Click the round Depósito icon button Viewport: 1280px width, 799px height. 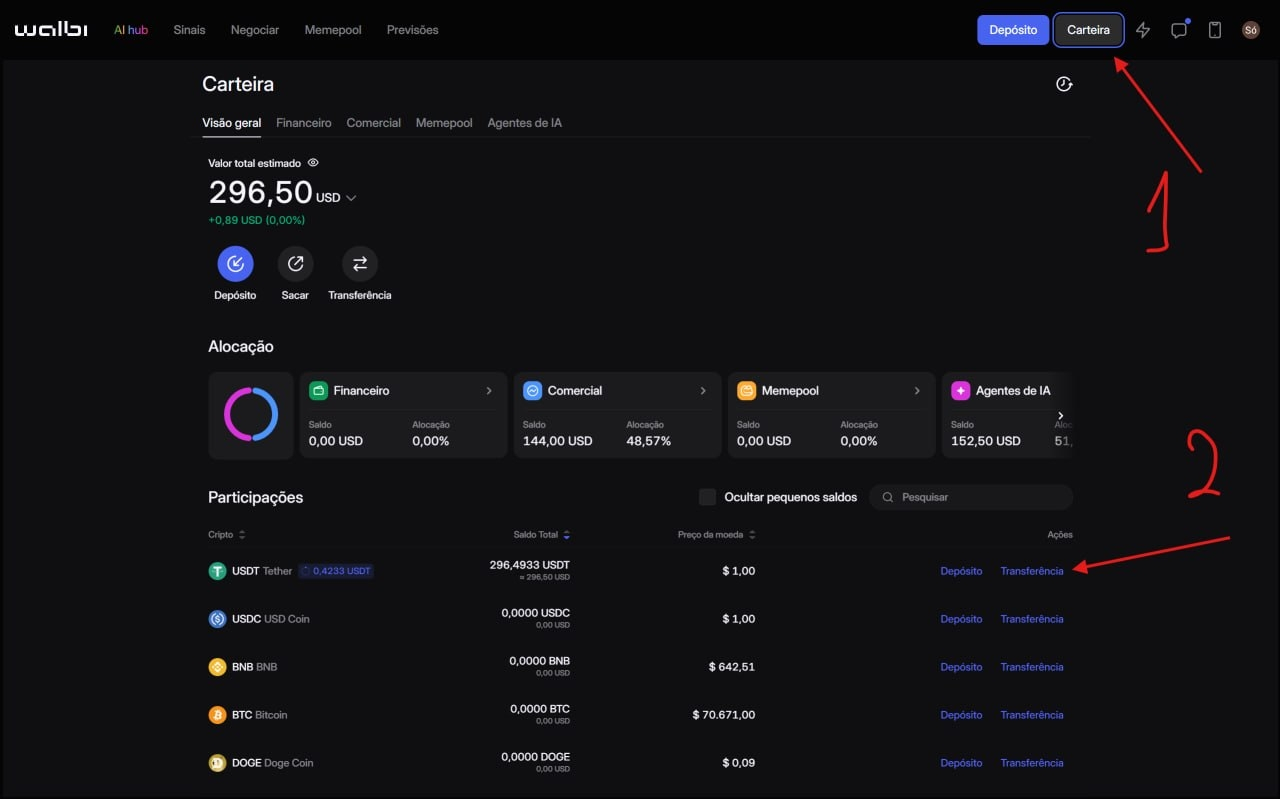(235, 264)
